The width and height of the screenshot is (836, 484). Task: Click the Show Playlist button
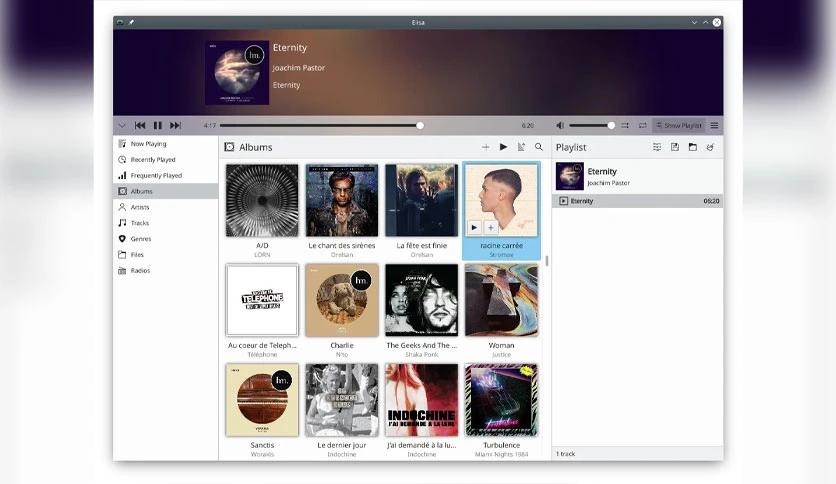[679, 125]
